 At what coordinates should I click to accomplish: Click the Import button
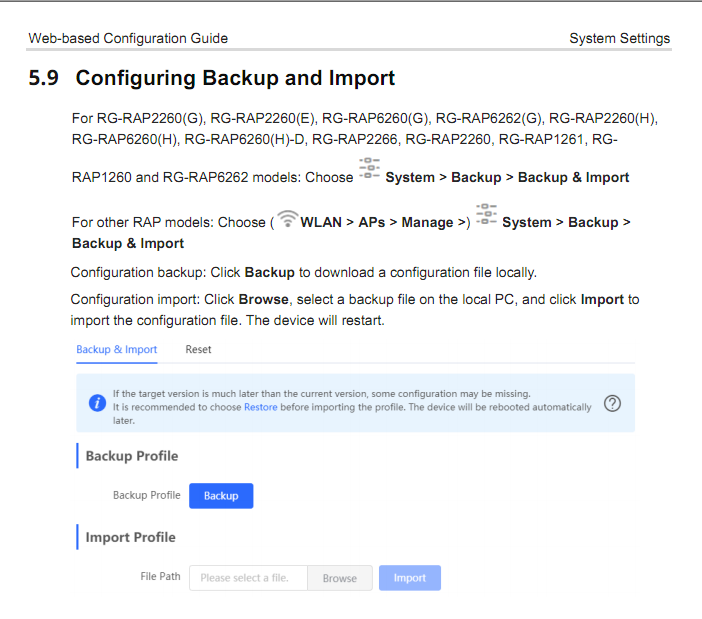click(x=410, y=578)
